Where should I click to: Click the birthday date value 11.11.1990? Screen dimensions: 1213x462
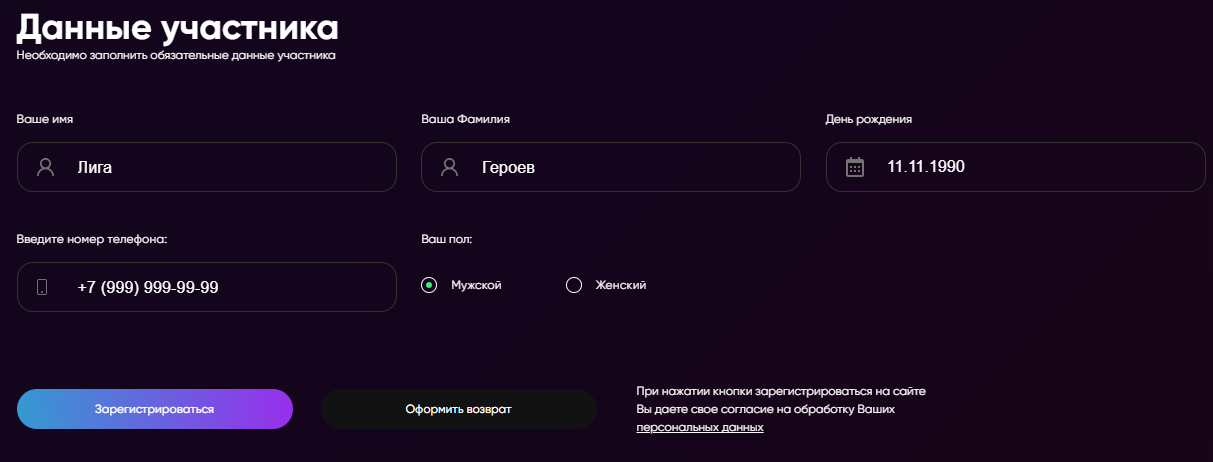click(x=926, y=167)
